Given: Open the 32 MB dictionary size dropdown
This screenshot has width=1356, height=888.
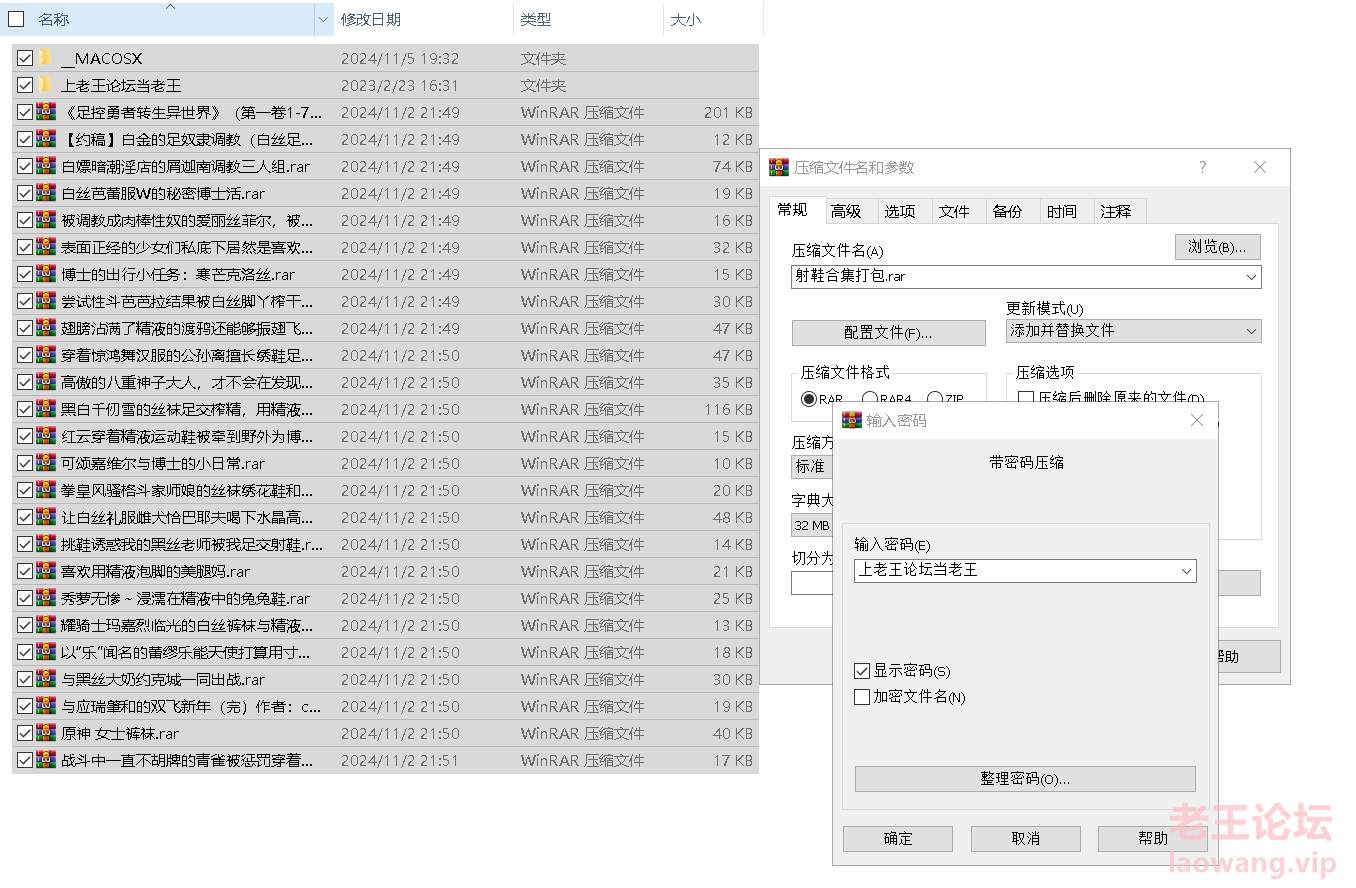Looking at the screenshot, I should coord(812,525).
